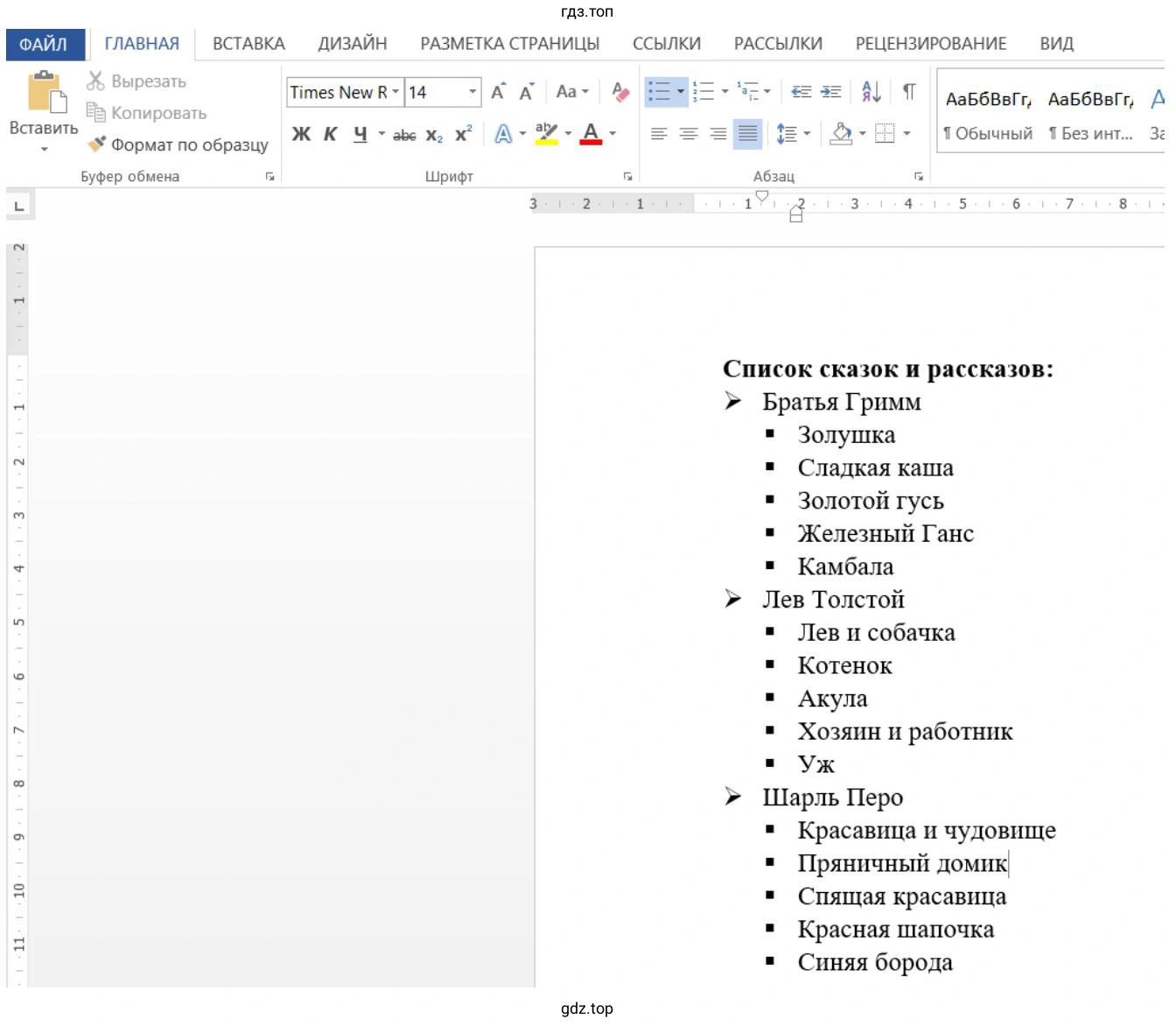This screenshot has width=1176, height=1026.
Task: Expand Paste options arrow under Вставить
Action: click(44, 149)
